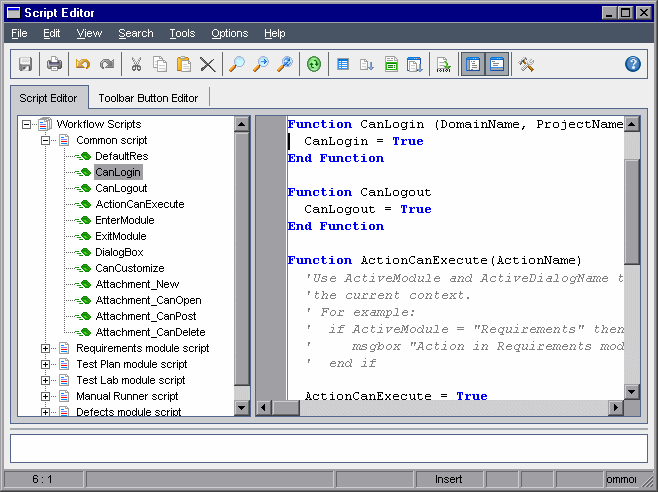Collapse the Common script tree node
The image size is (658, 492).
pyautogui.click(x=46, y=140)
